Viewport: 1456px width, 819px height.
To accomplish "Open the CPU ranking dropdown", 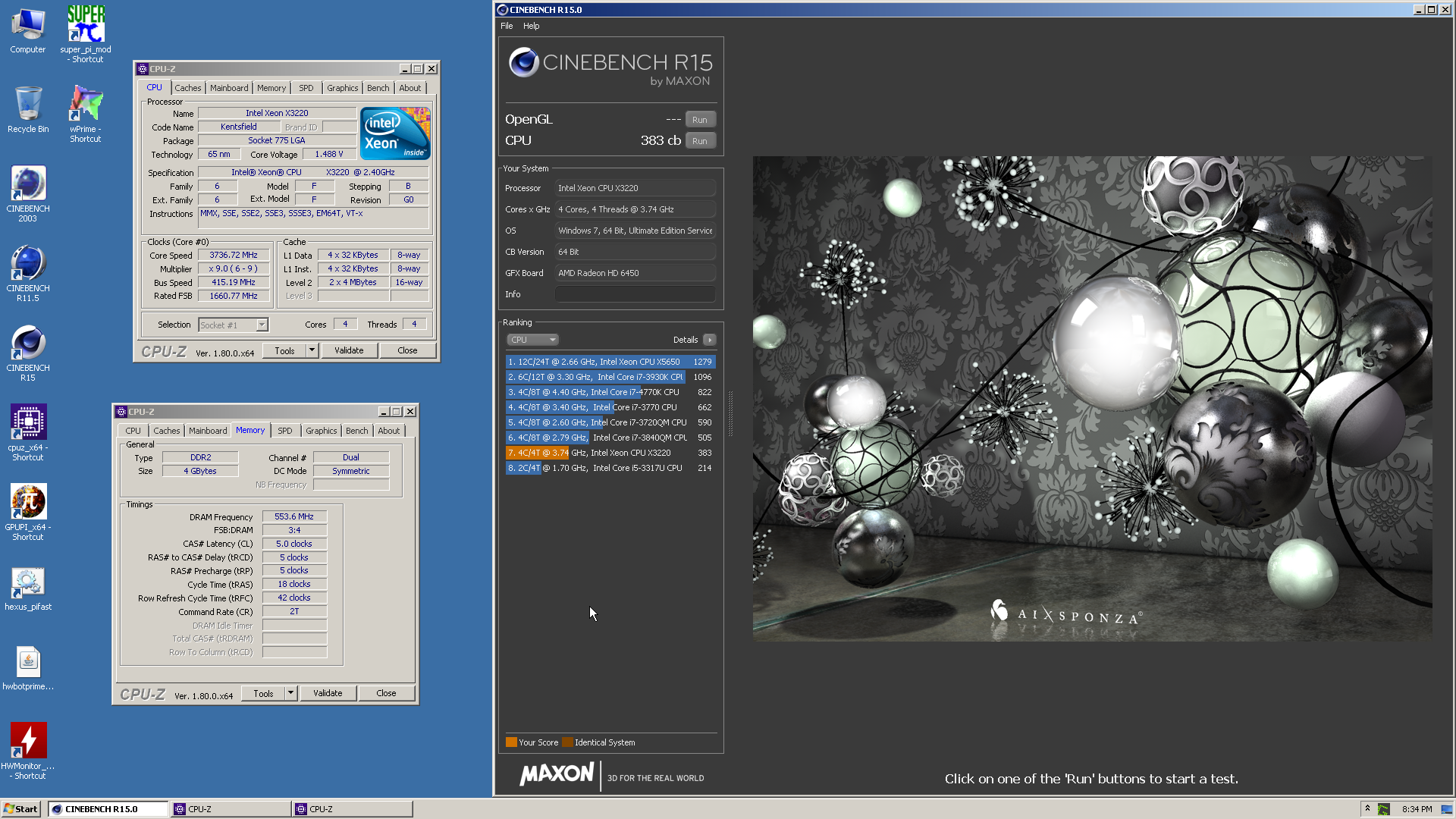I will pos(532,340).
